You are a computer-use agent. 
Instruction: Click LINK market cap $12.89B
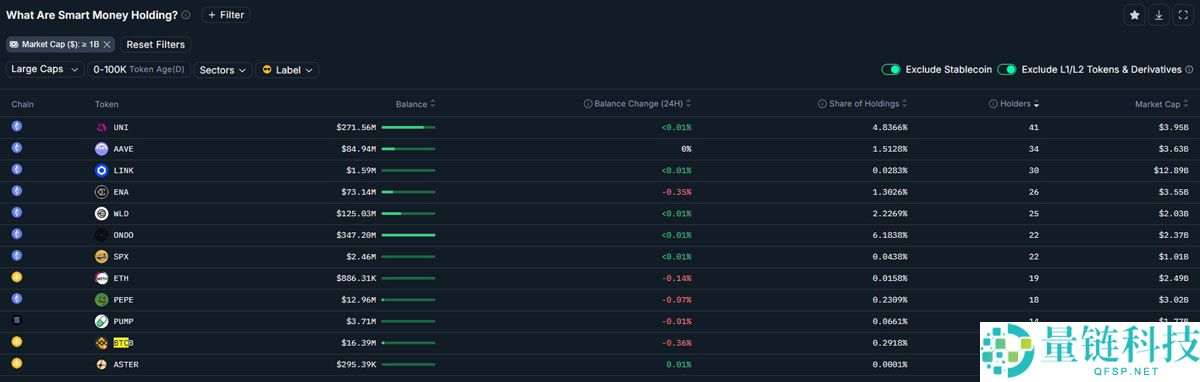[x=1172, y=171]
